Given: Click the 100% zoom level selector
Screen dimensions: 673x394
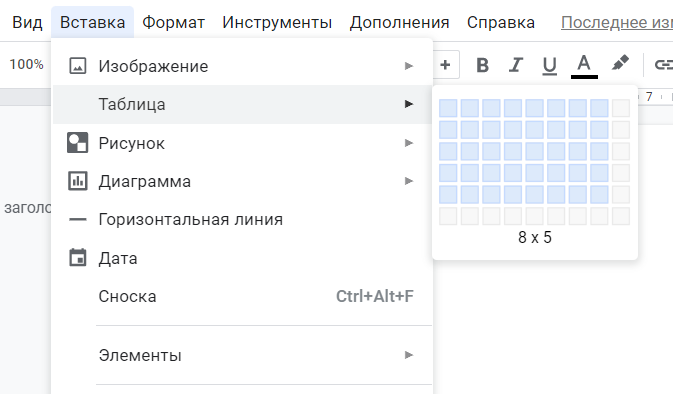Looking at the screenshot, I should point(27,64).
